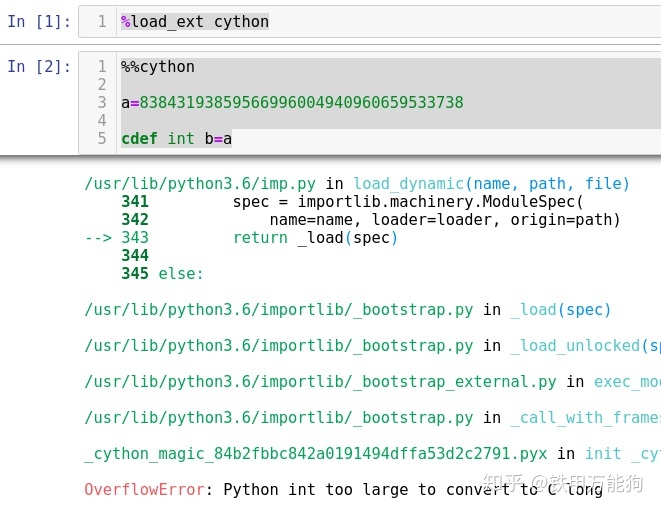
Task: Click the OverflowError label
Action: click(x=145, y=490)
